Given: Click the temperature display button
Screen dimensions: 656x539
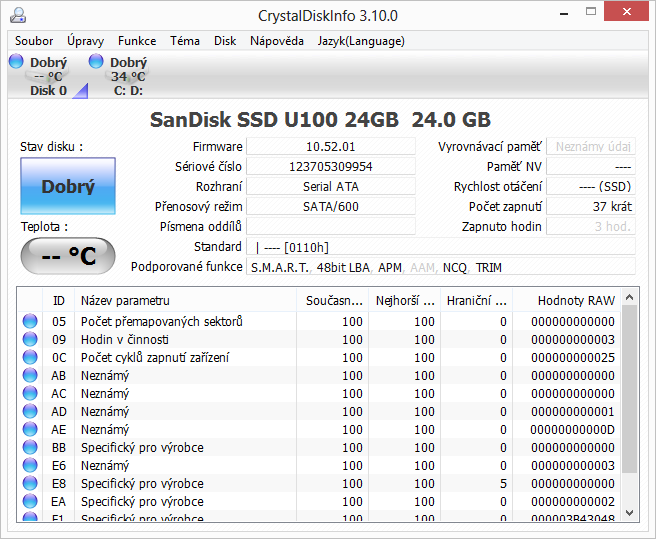Looking at the screenshot, I should pyautogui.click(x=68, y=256).
